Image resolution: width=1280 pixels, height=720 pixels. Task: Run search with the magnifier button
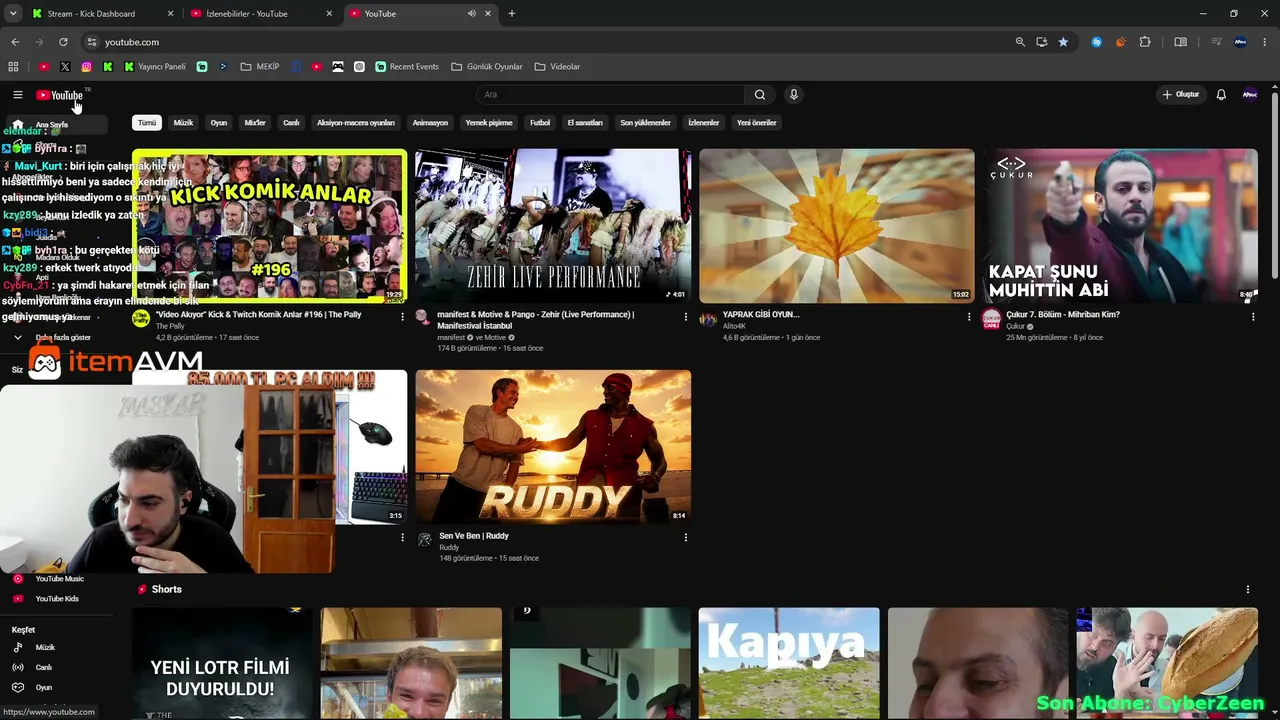point(760,95)
